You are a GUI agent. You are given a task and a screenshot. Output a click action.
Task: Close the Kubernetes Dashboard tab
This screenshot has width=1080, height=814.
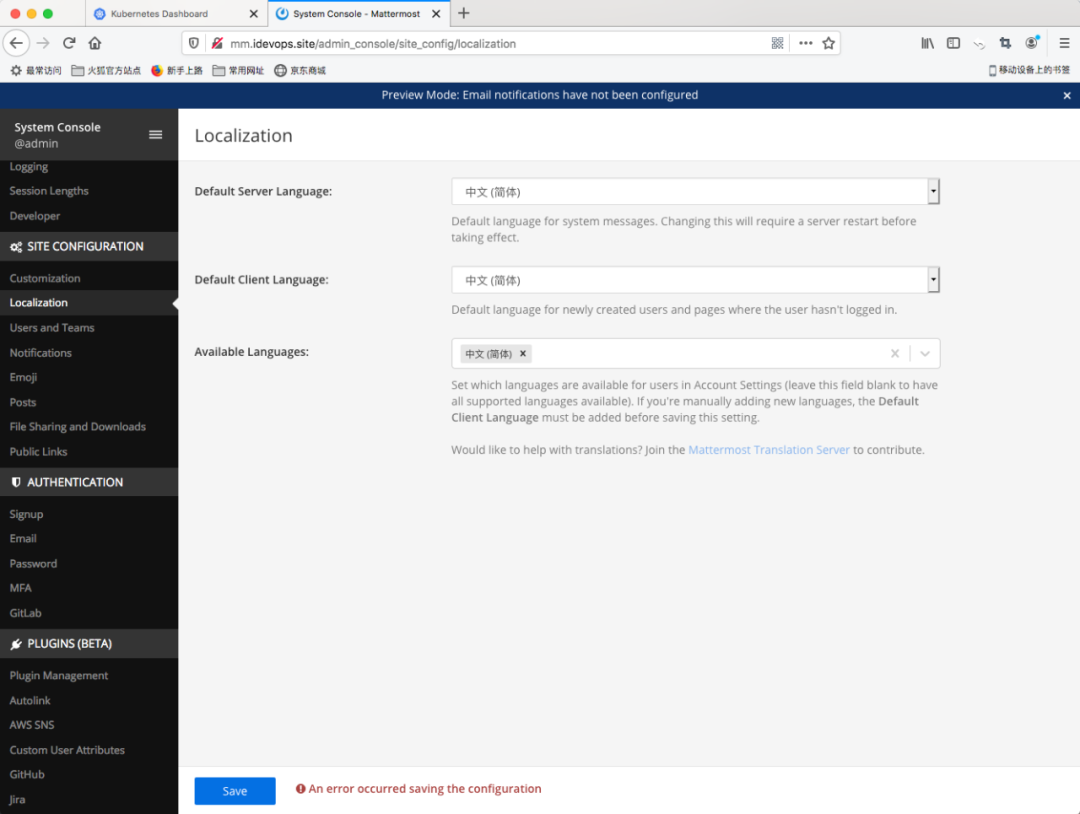point(253,14)
